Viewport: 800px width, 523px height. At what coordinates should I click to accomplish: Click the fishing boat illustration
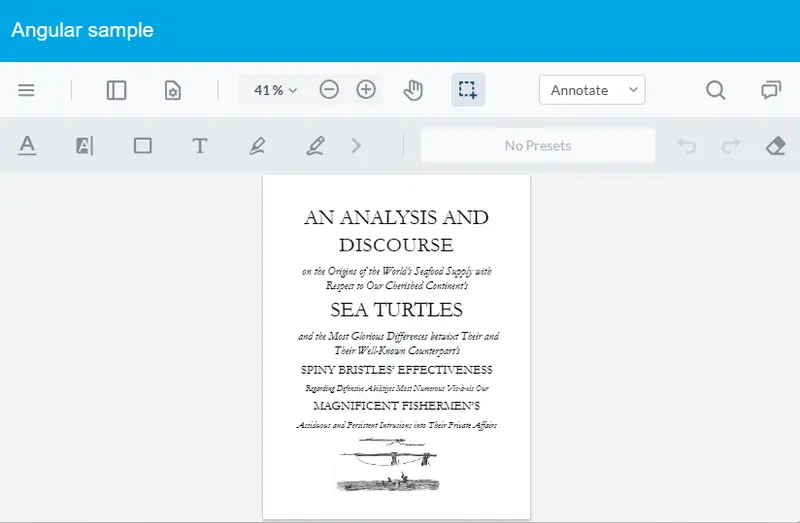pyautogui.click(x=388, y=465)
